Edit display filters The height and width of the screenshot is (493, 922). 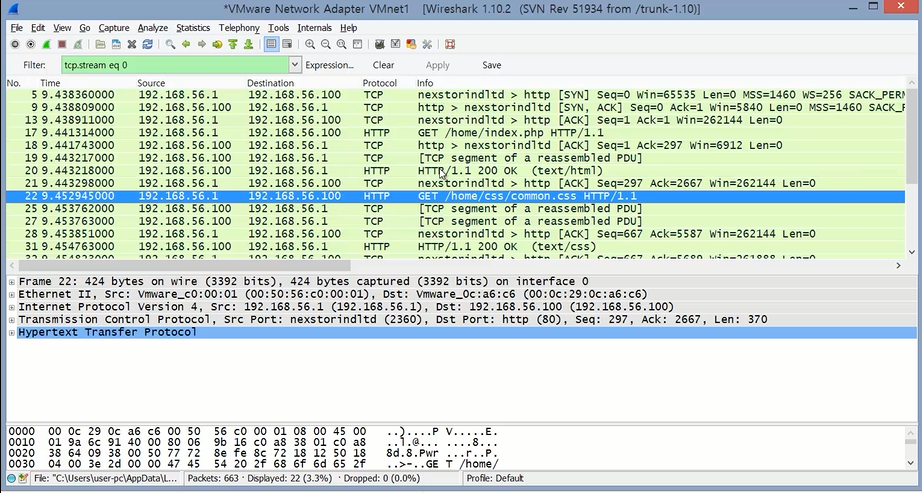[x=396, y=44]
